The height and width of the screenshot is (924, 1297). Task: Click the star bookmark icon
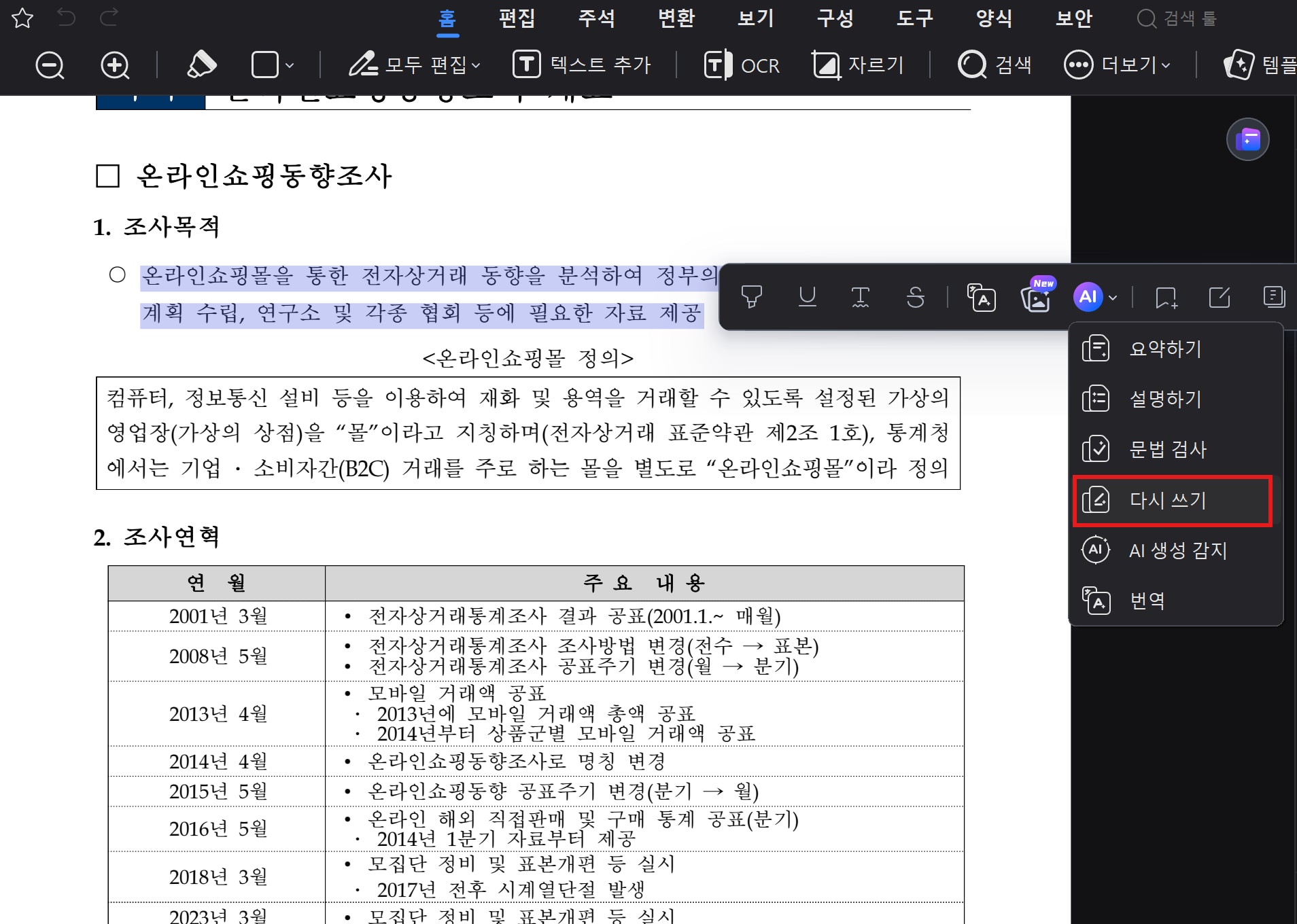pyautogui.click(x=22, y=18)
